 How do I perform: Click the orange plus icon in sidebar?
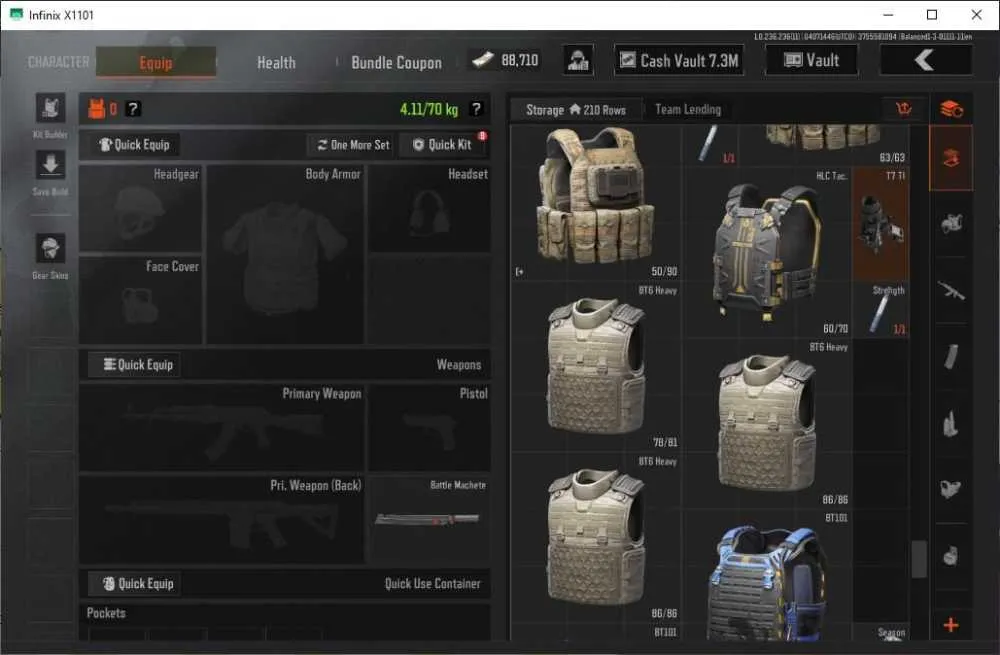[x=951, y=625]
